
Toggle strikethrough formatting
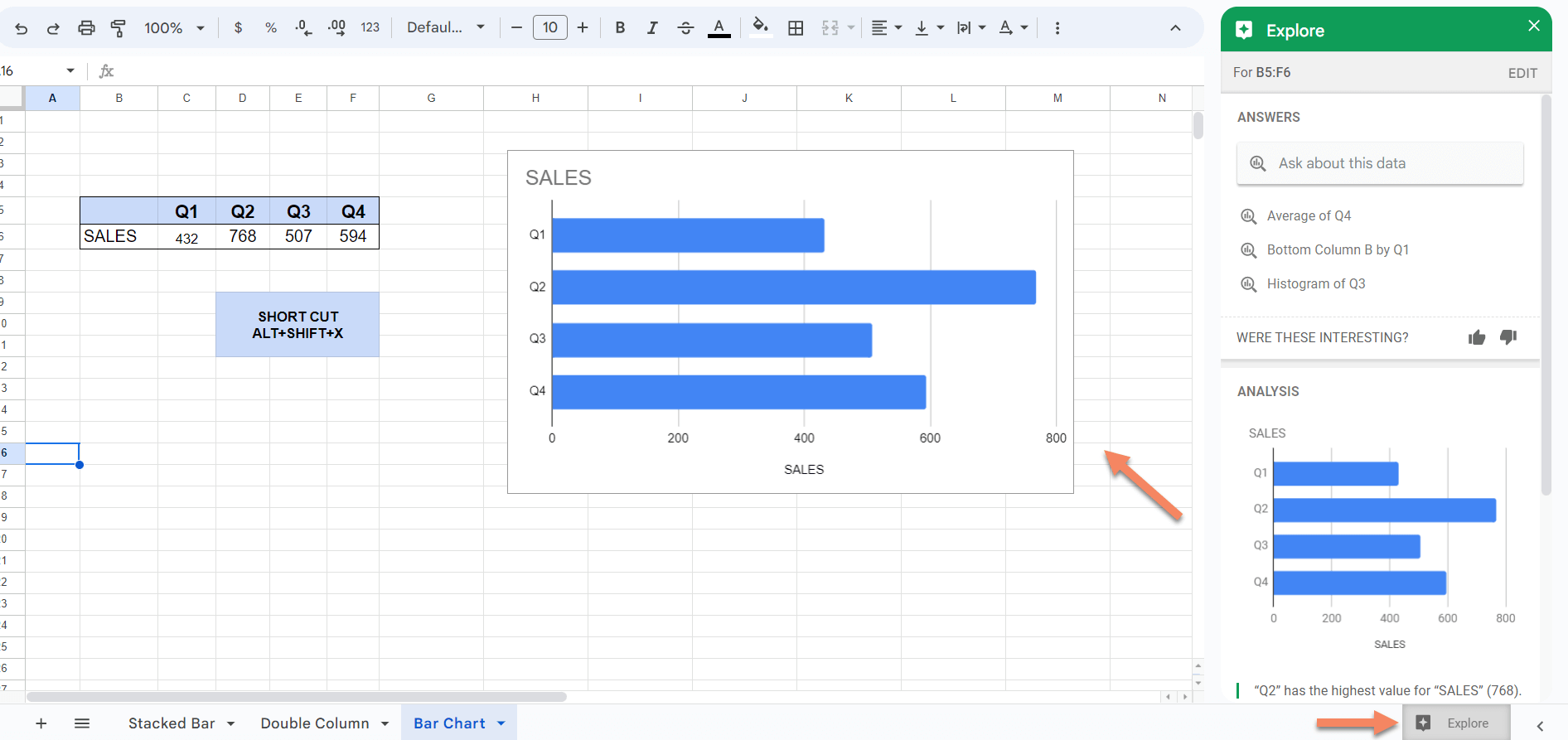(685, 28)
